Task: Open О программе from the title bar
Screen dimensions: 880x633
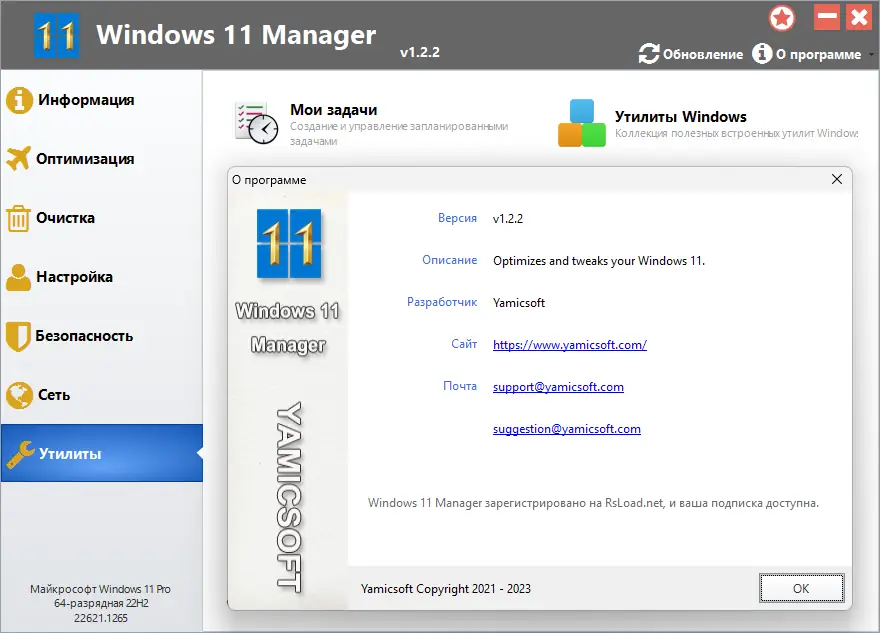Action: pos(817,55)
